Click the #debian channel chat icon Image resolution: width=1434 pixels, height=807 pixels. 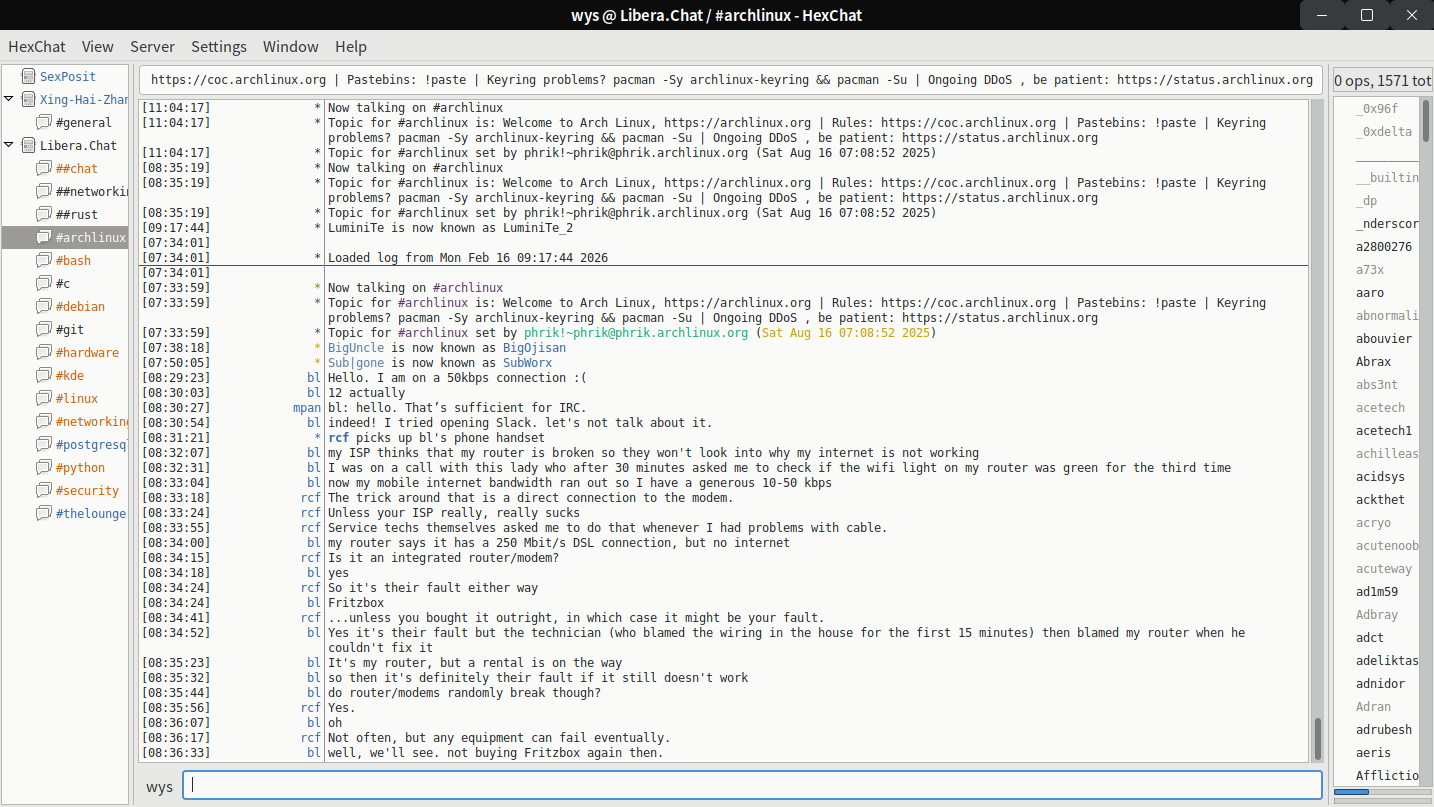coord(44,306)
